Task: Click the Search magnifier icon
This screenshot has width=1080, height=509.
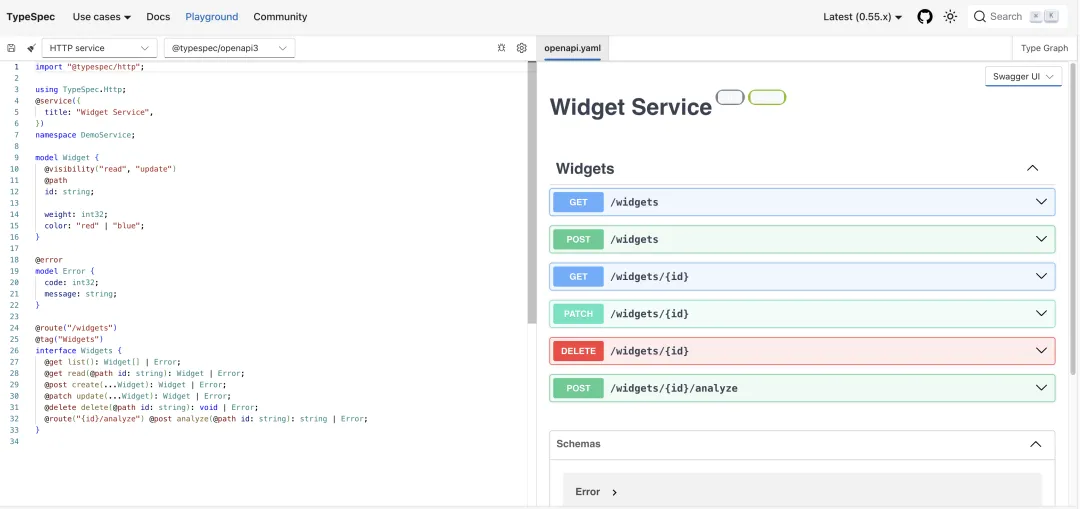Action: (979, 17)
